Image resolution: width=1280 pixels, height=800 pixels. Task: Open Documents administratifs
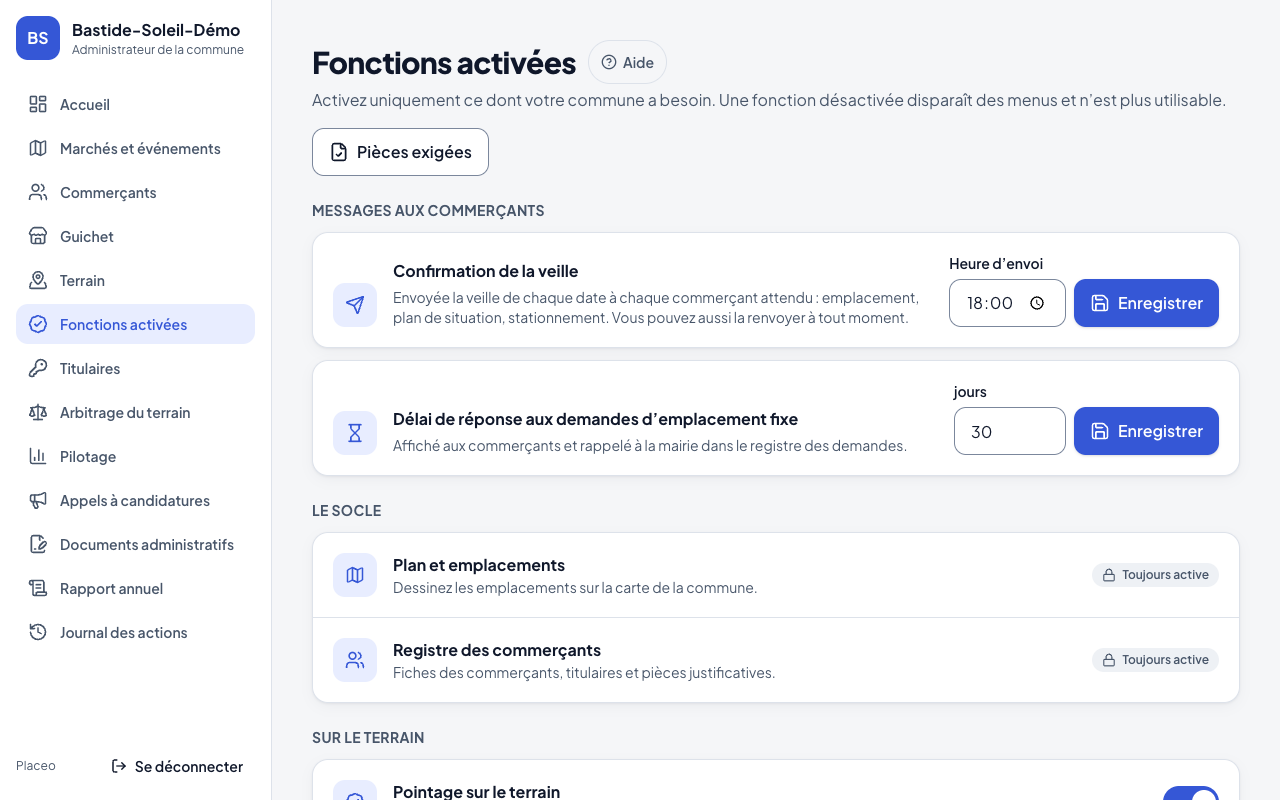point(135,544)
